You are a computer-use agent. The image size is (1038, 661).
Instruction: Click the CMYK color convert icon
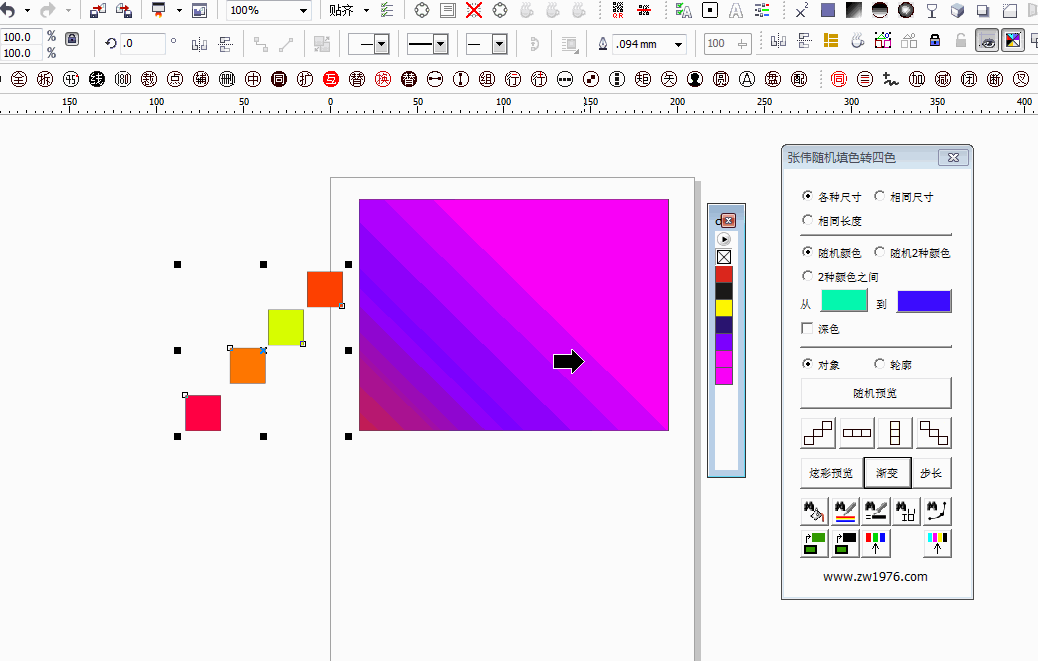(x=937, y=543)
